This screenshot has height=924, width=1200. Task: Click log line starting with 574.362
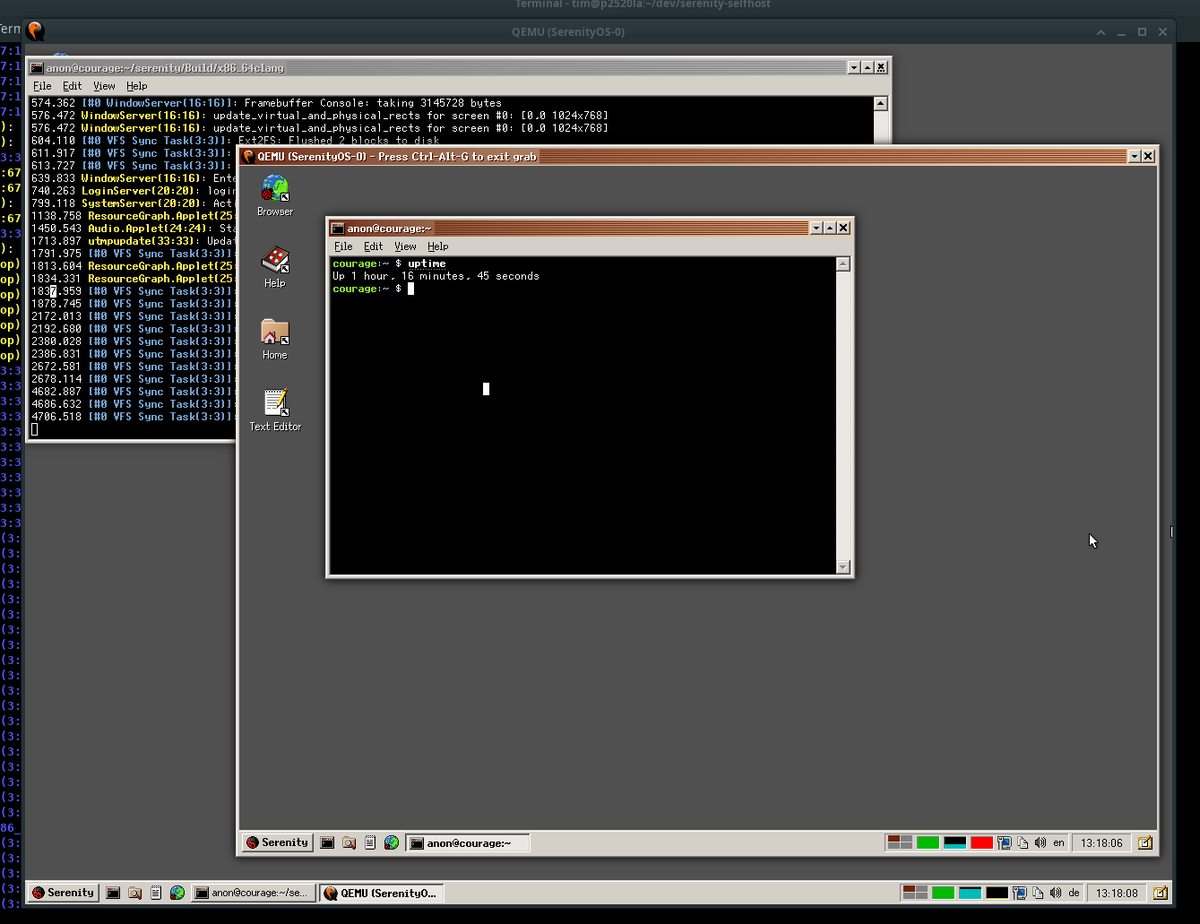[267, 103]
